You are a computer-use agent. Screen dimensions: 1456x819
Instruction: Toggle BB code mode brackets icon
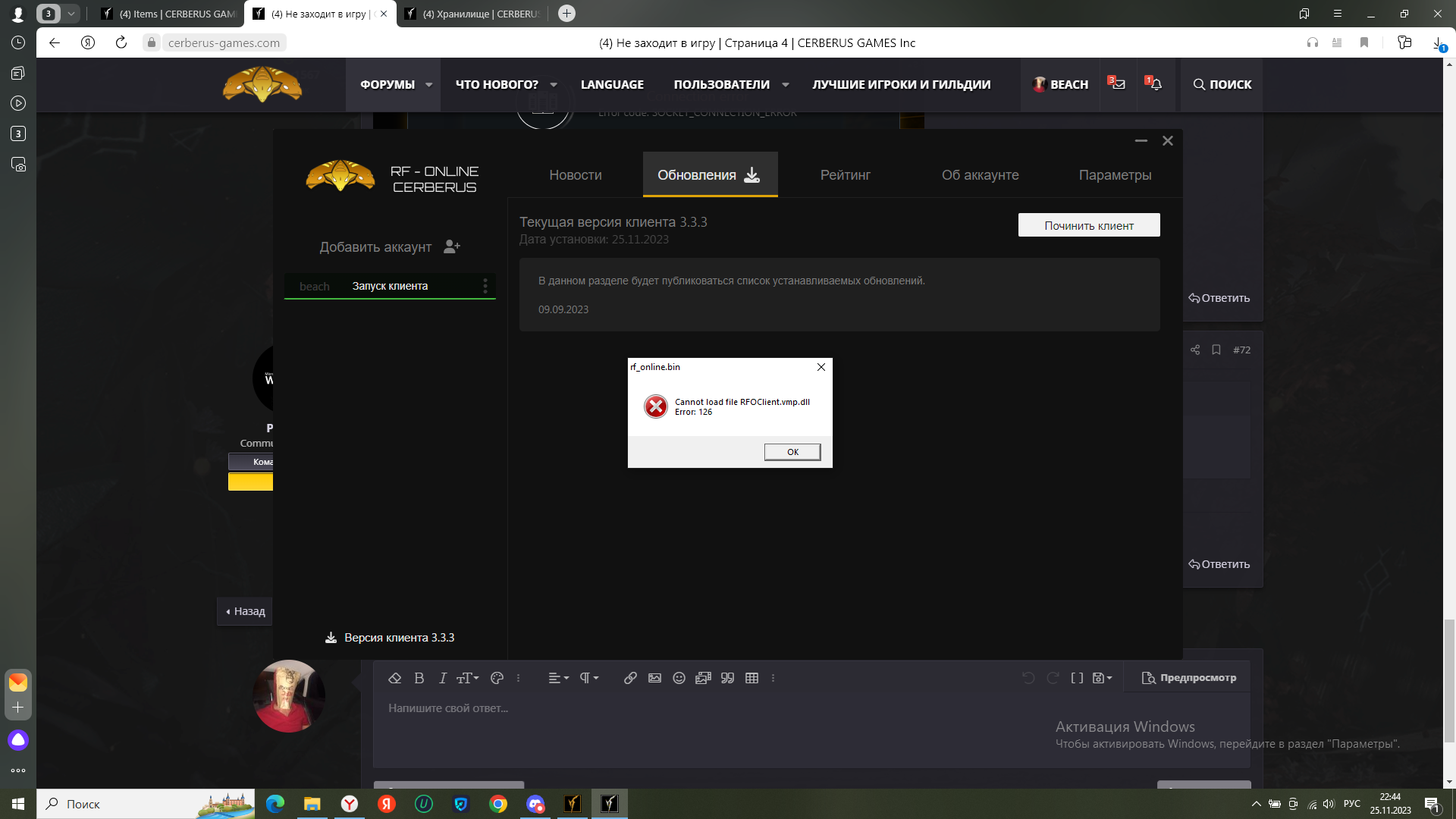(1077, 678)
